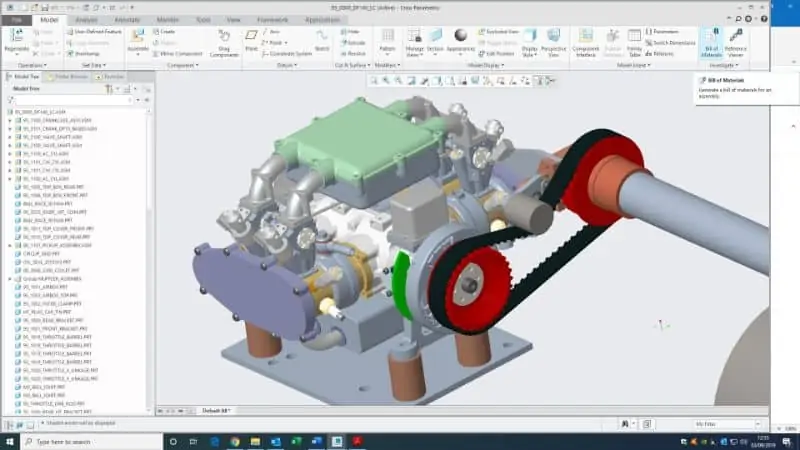Click User-Defined Feature
The image size is (800, 450).
coord(94,32)
